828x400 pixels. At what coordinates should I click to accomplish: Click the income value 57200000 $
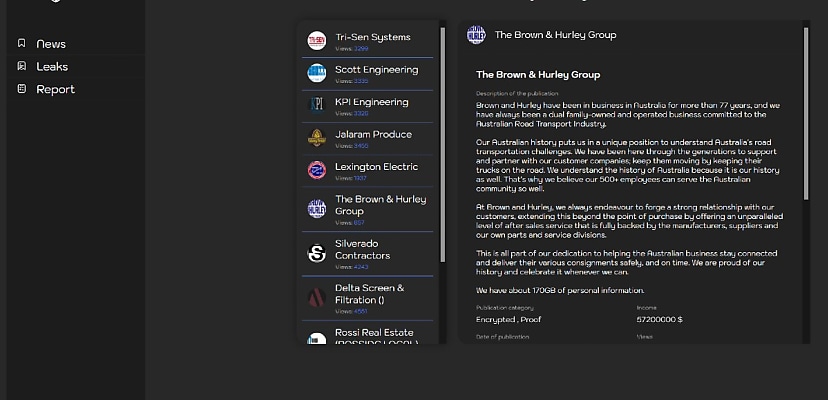pyautogui.click(x=660, y=320)
